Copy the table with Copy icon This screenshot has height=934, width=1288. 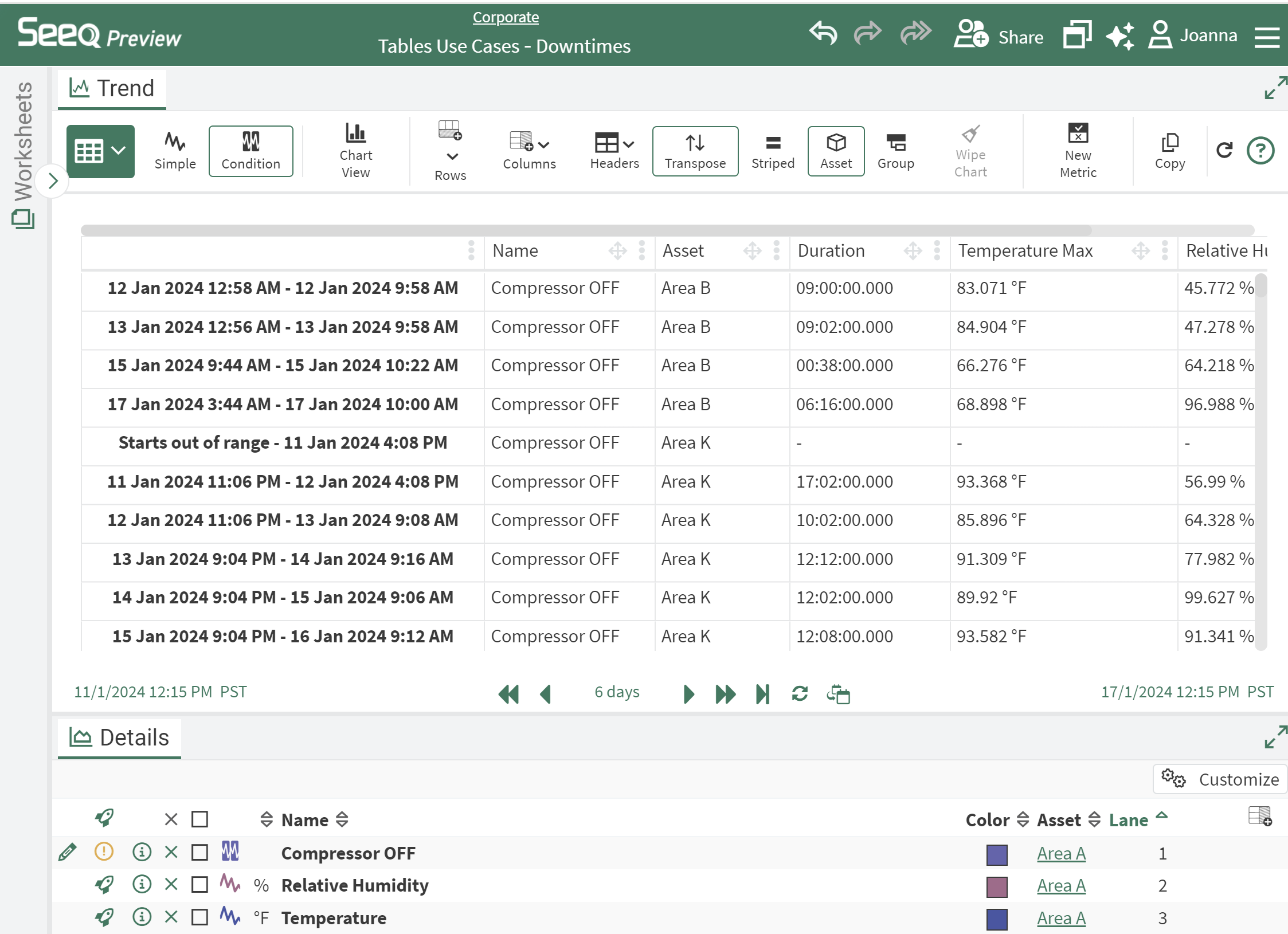(x=1169, y=151)
